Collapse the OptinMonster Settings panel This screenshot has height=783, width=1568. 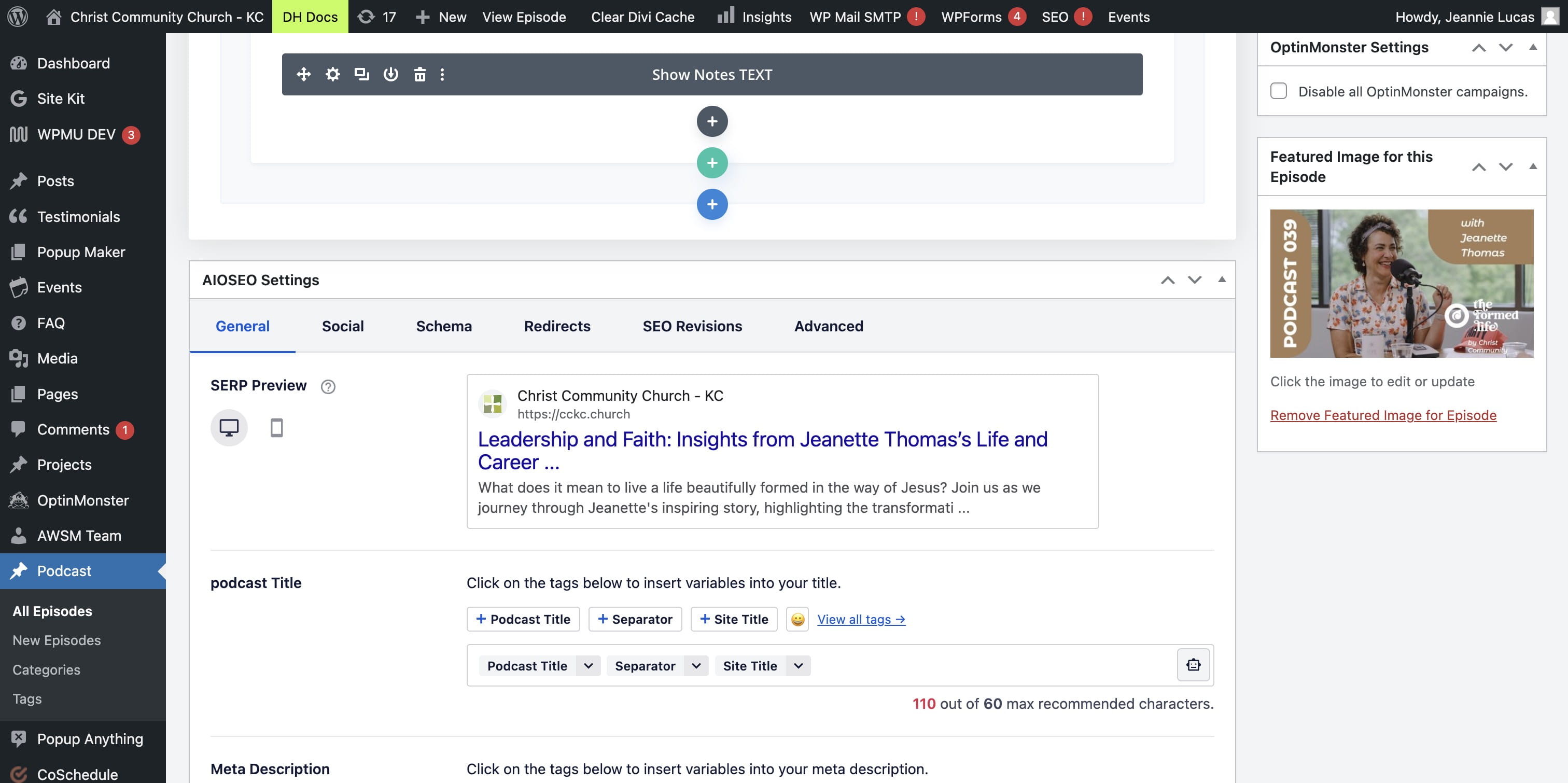point(1533,47)
